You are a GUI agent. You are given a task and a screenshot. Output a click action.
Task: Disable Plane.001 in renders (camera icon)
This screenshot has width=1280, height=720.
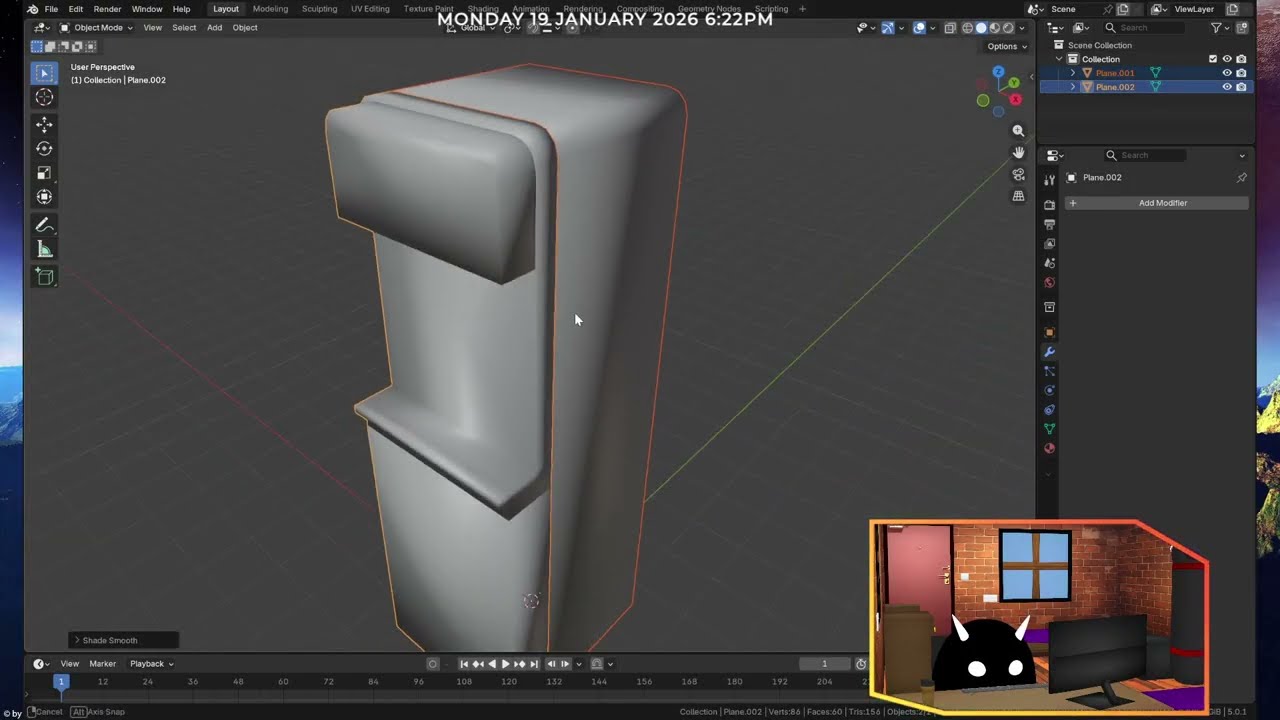coord(1241,73)
